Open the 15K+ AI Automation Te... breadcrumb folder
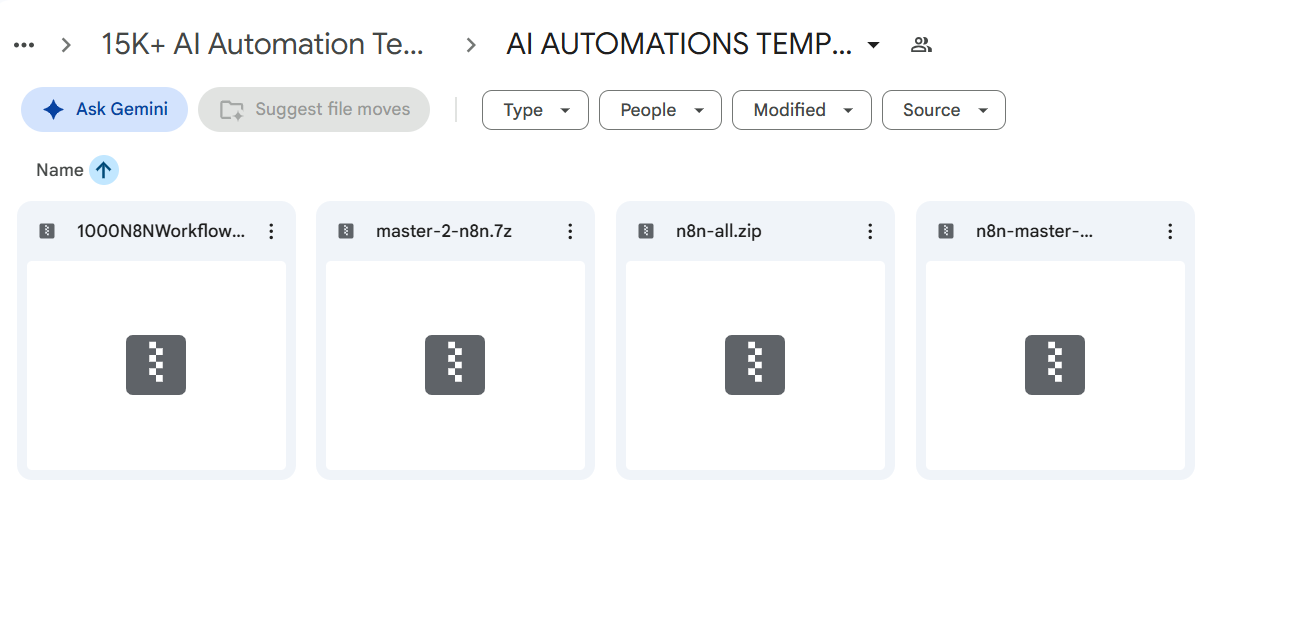 point(263,44)
